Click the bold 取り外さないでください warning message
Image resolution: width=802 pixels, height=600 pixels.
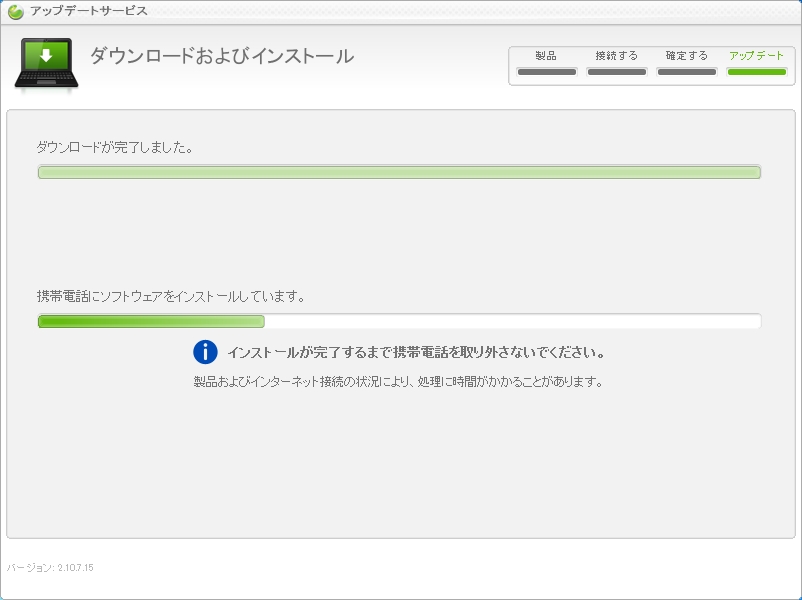pos(415,353)
